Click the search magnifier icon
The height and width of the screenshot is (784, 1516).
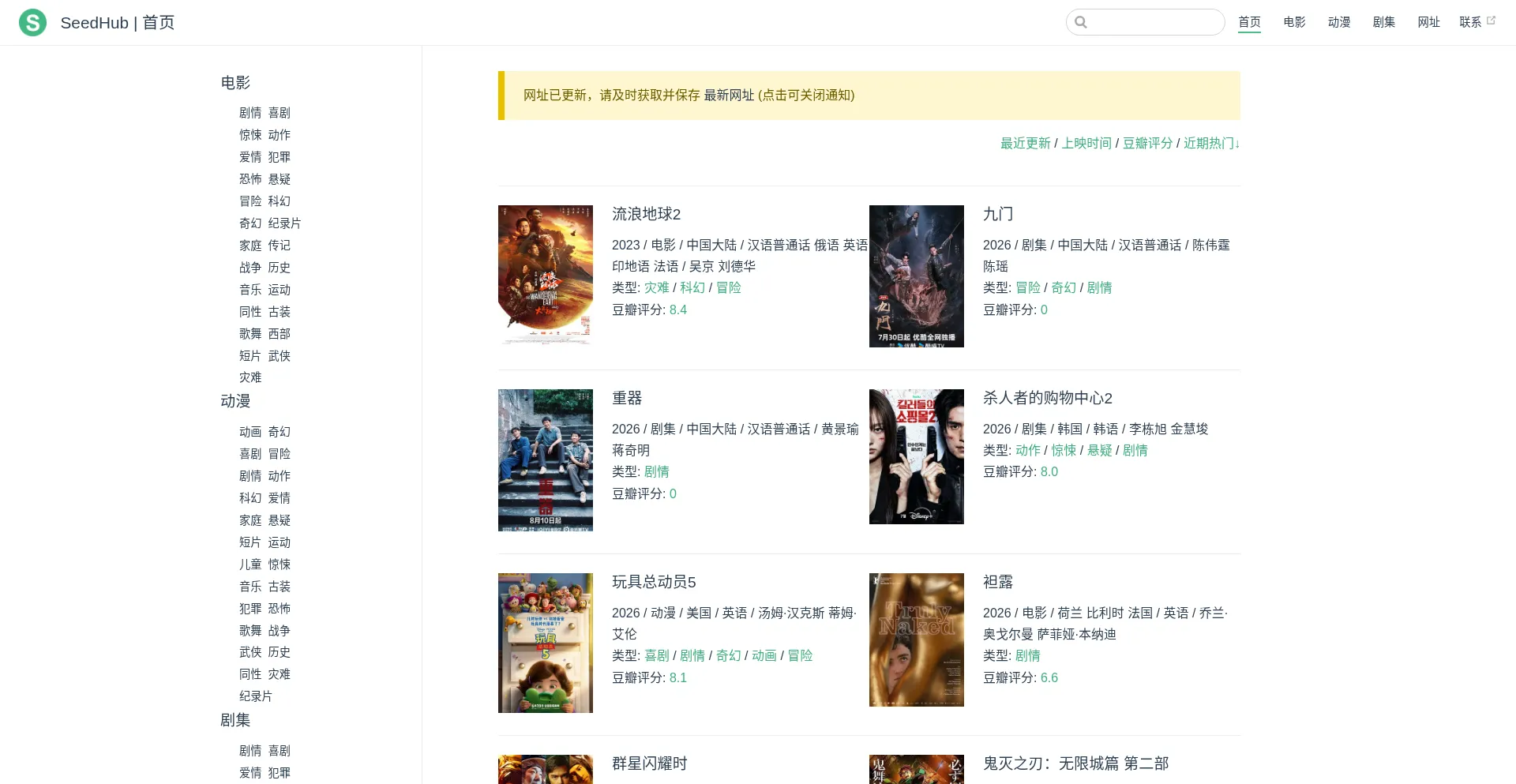coord(1081,22)
